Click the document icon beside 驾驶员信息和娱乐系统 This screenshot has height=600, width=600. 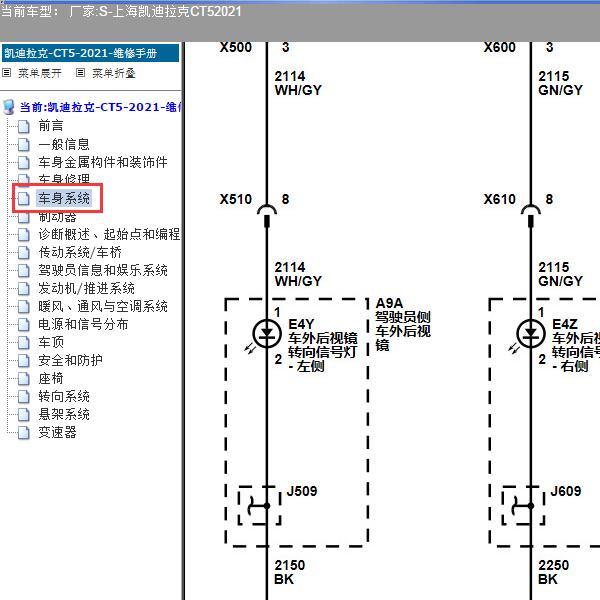(x=24, y=271)
